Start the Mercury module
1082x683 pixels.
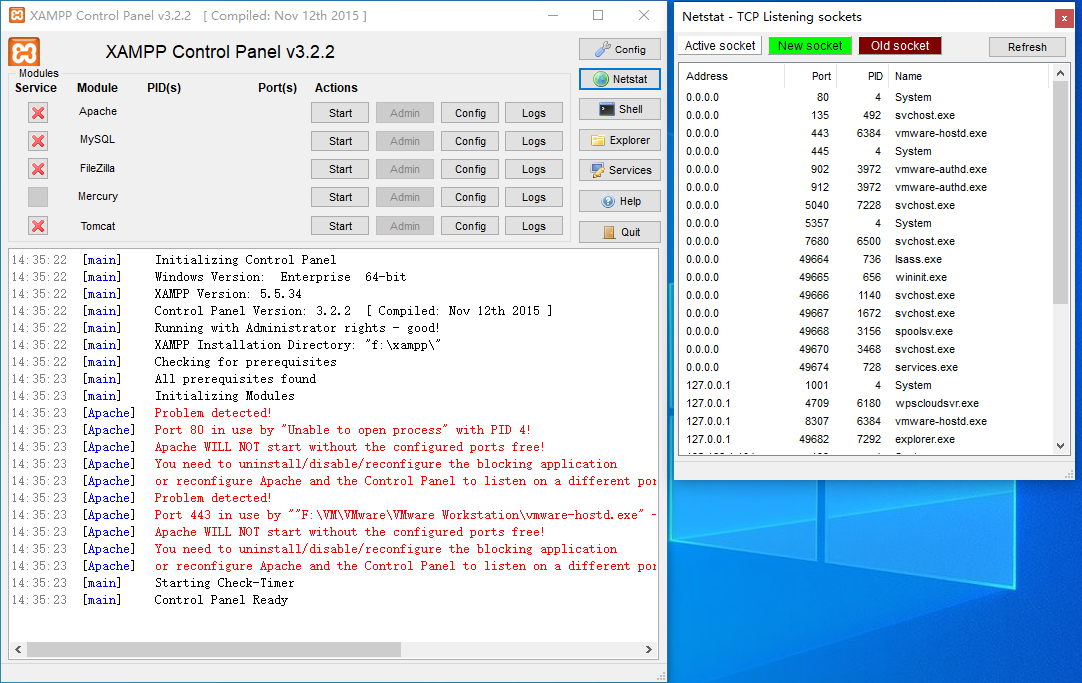click(x=340, y=197)
